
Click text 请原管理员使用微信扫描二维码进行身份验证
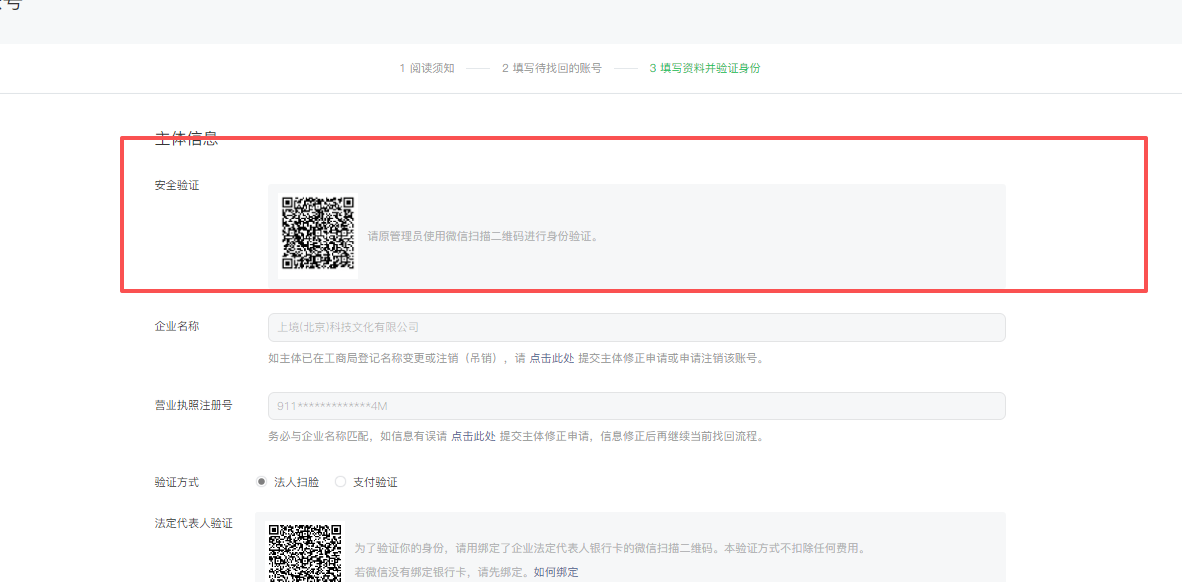(x=483, y=236)
